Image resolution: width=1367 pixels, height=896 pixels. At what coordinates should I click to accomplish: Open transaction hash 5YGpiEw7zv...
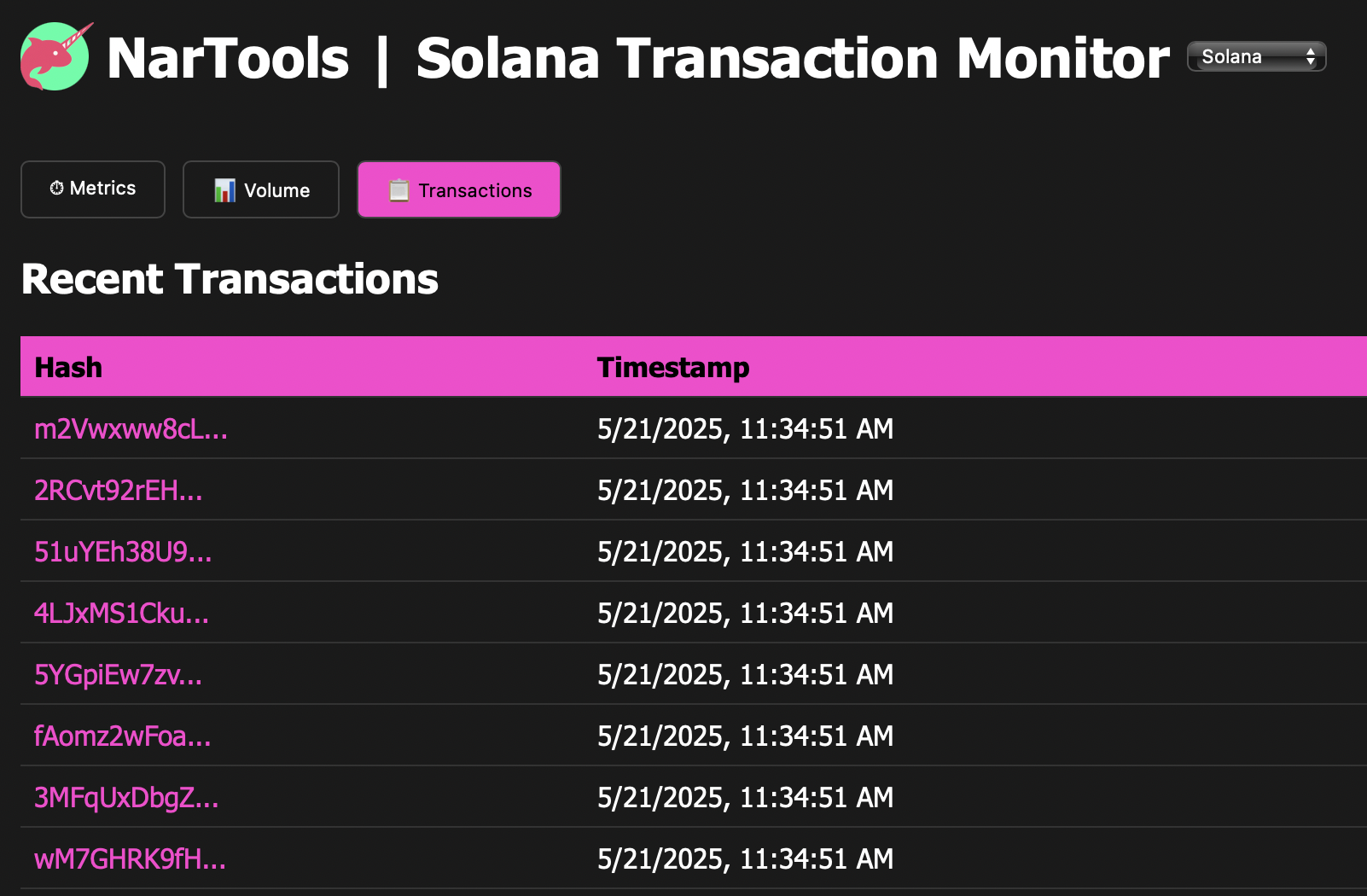coord(119,674)
